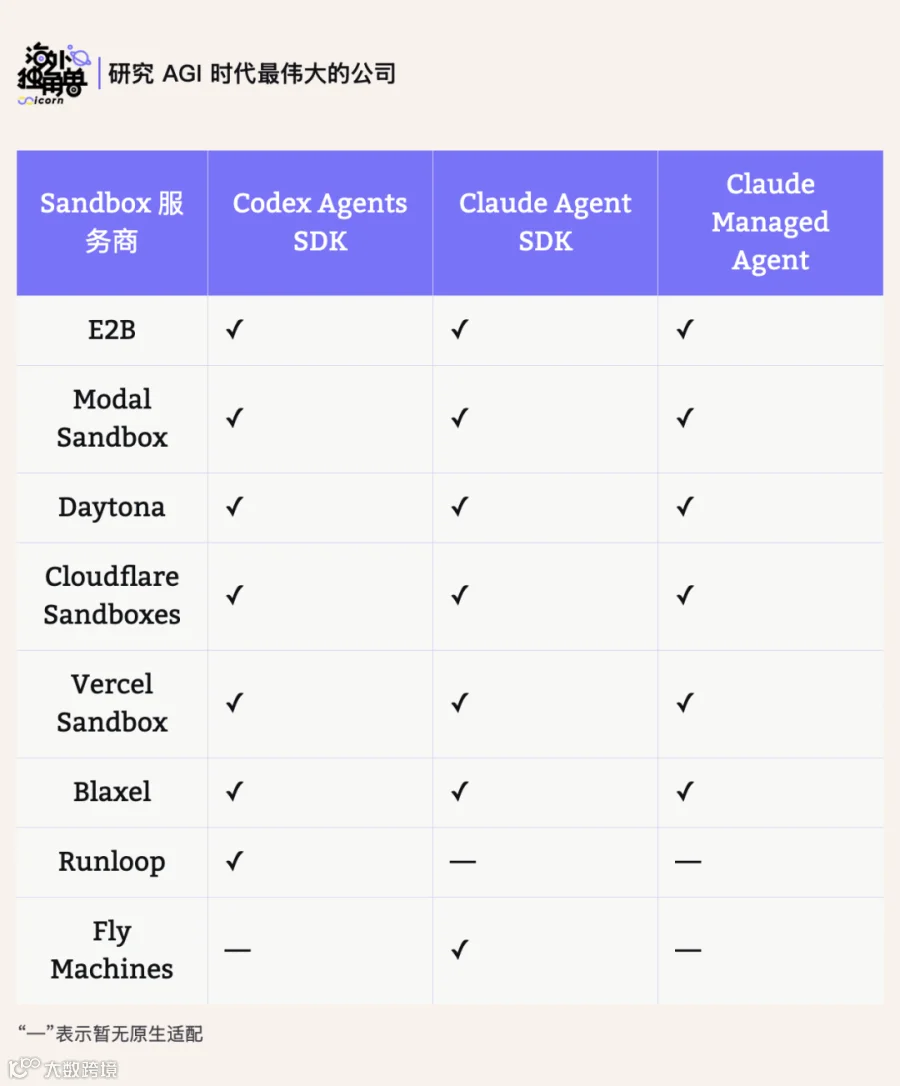The width and height of the screenshot is (900, 1086).
Task: Select the Claude Agent SDK column header
Action: click(x=545, y=222)
